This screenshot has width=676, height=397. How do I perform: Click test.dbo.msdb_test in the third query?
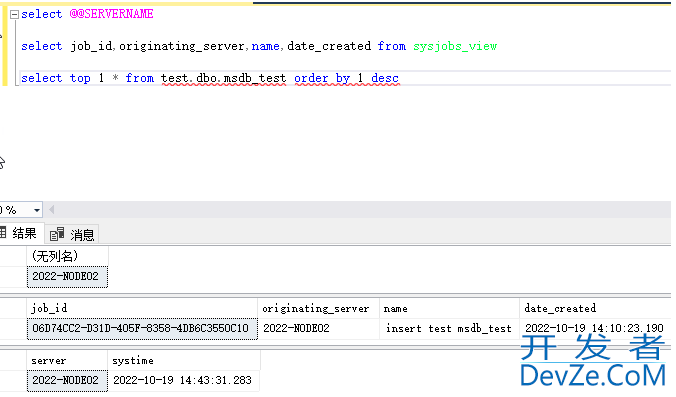point(224,78)
